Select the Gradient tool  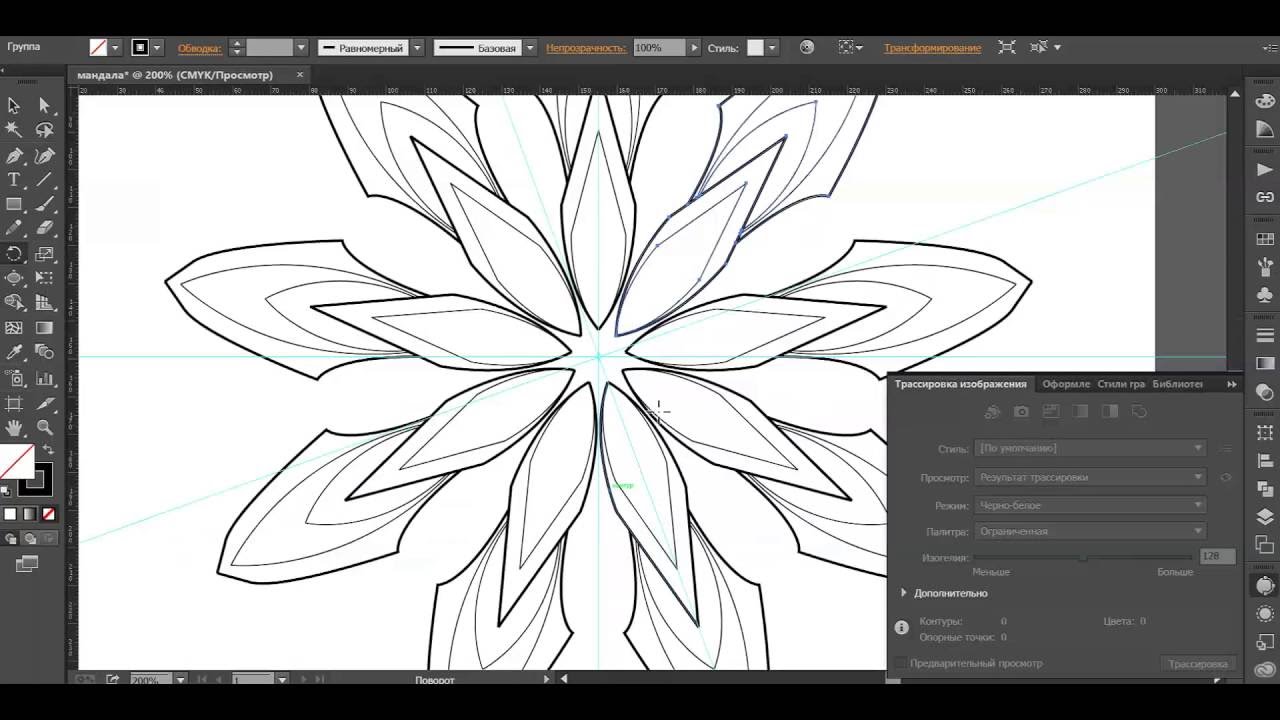point(44,328)
